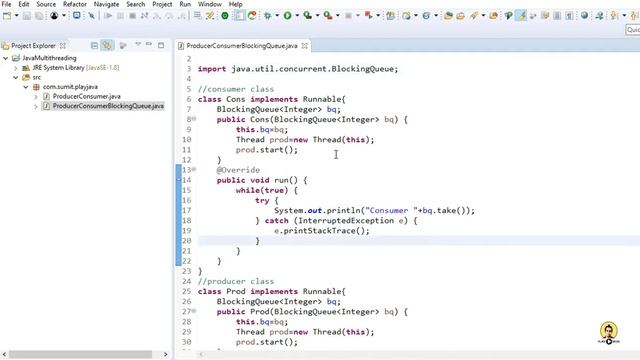The image size is (640, 360).
Task: Toggle Show Whitespace Characters icon
Action: (569, 16)
